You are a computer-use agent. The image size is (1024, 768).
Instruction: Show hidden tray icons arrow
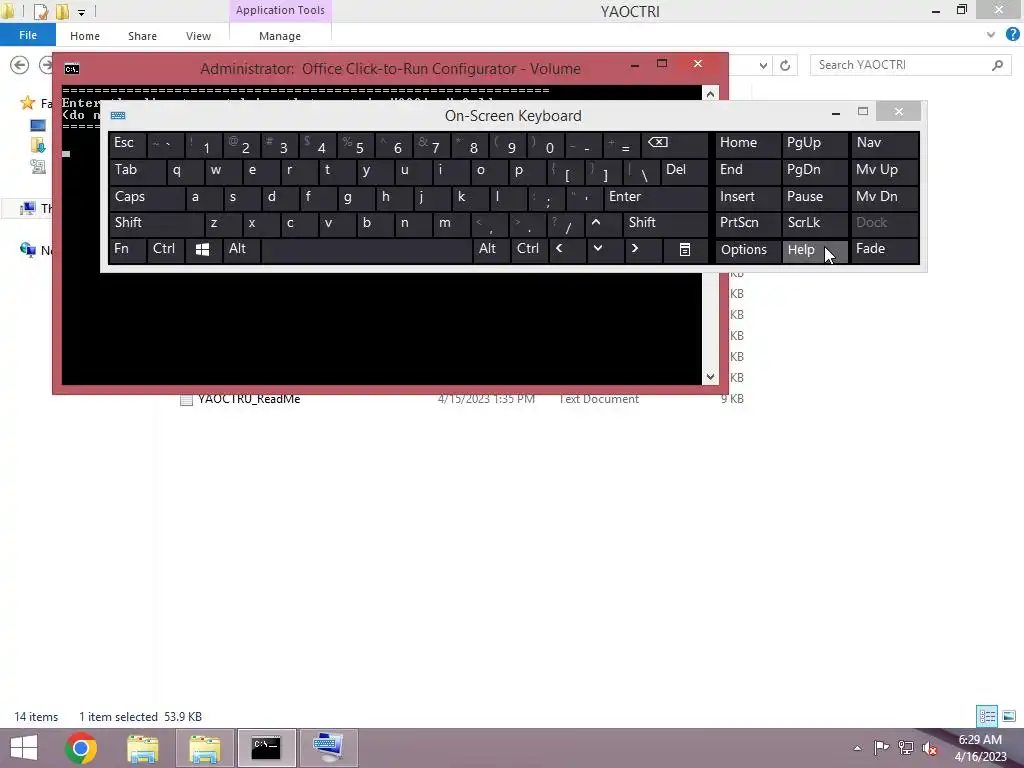(x=857, y=748)
